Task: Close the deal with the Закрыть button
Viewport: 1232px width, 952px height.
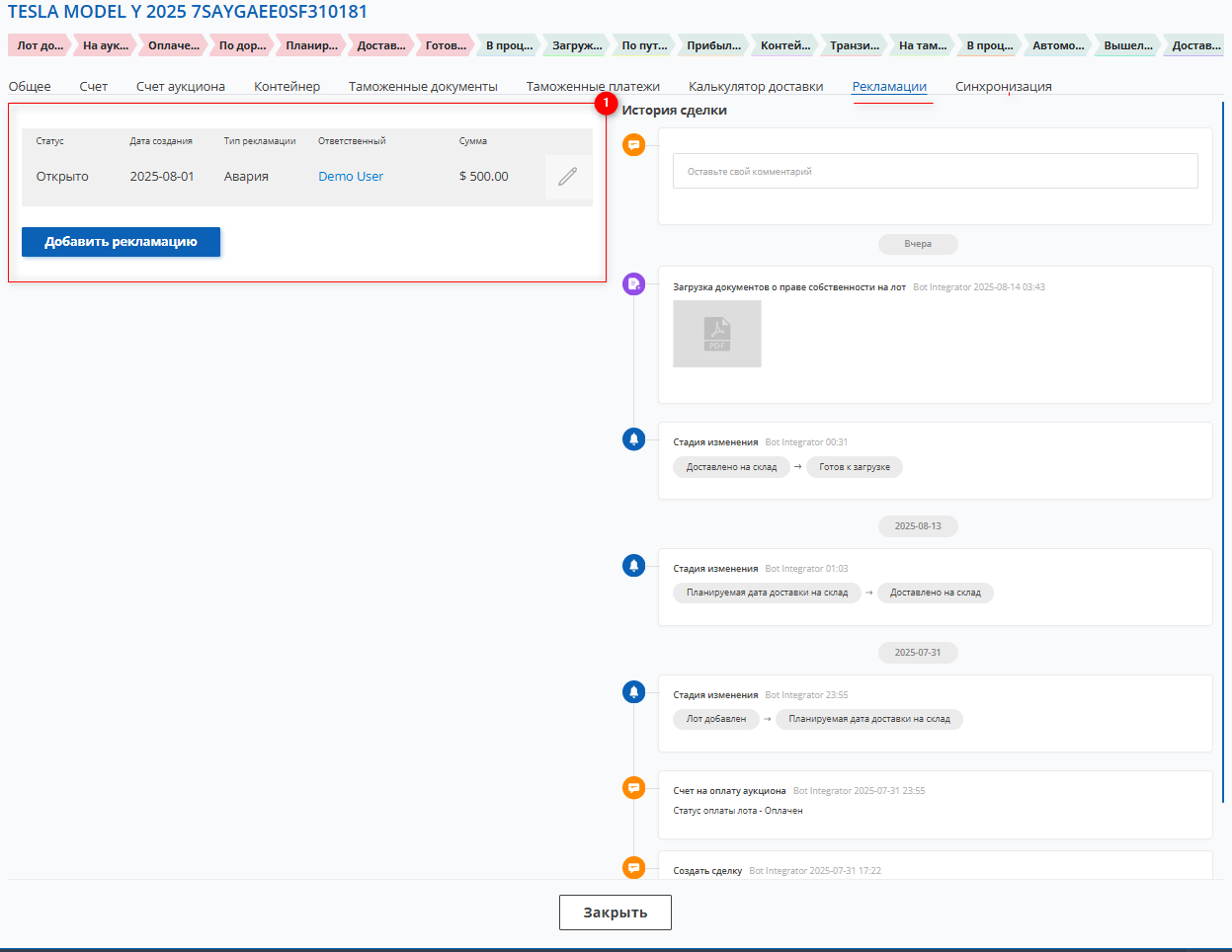Action: click(x=616, y=912)
